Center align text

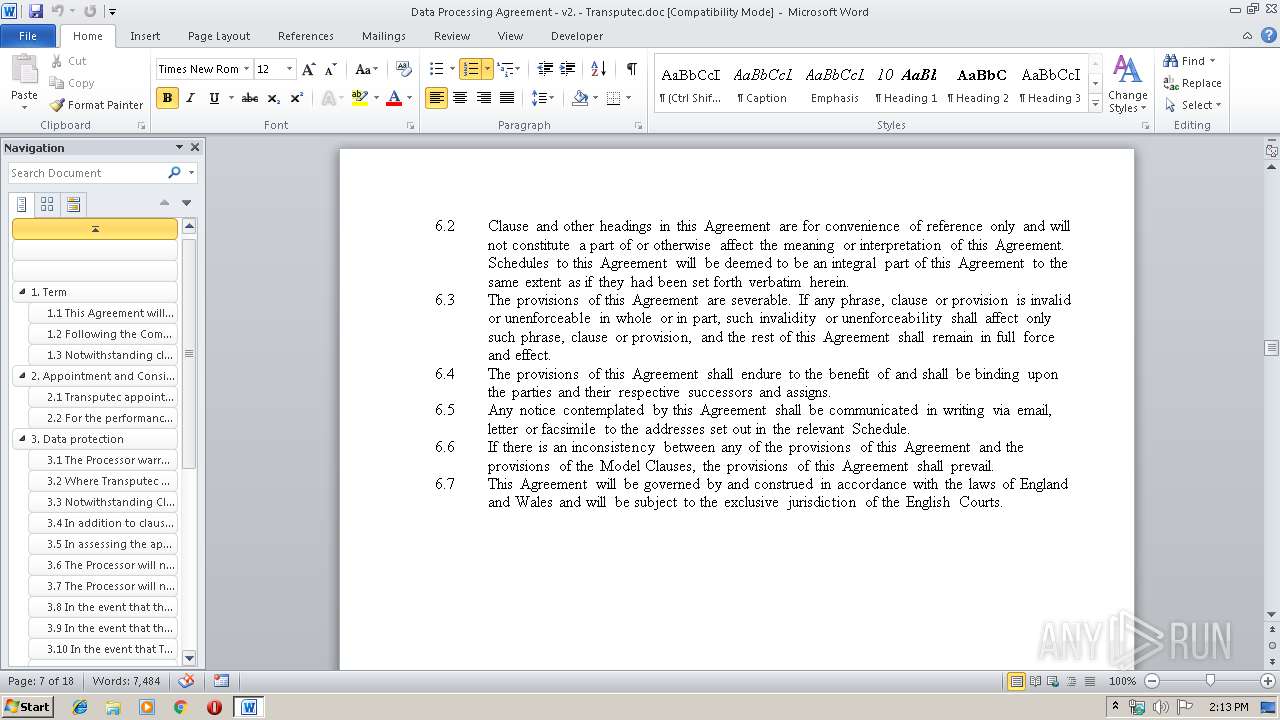(x=460, y=98)
